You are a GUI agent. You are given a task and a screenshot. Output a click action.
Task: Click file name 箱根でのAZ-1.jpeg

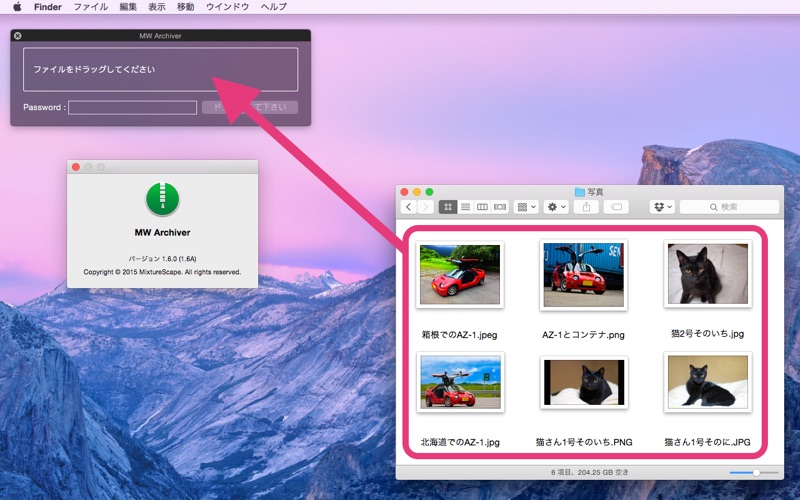[x=459, y=335]
